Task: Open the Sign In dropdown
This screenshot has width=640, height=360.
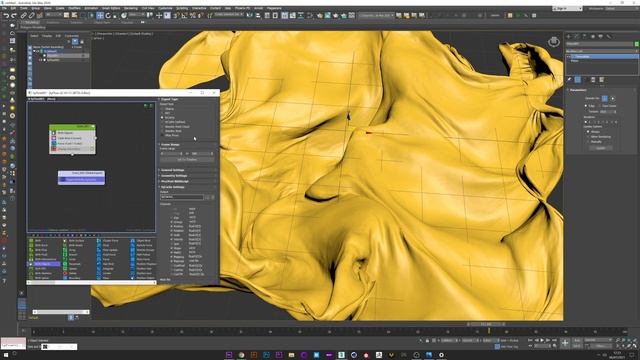Action: (567, 9)
